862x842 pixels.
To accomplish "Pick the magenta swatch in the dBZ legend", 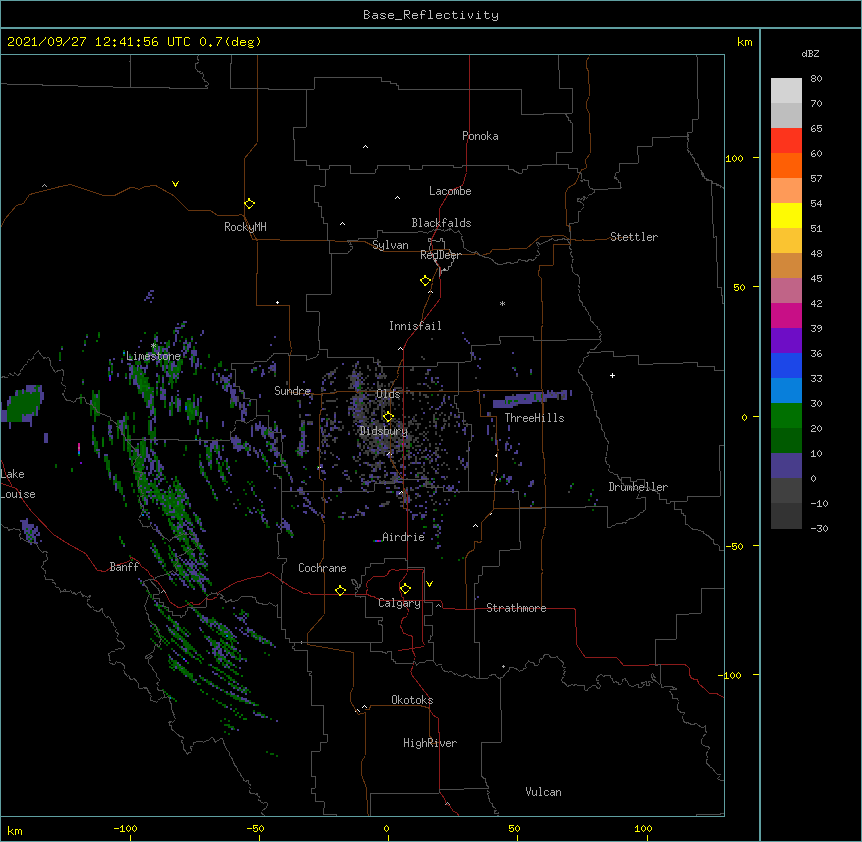I will [x=786, y=315].
